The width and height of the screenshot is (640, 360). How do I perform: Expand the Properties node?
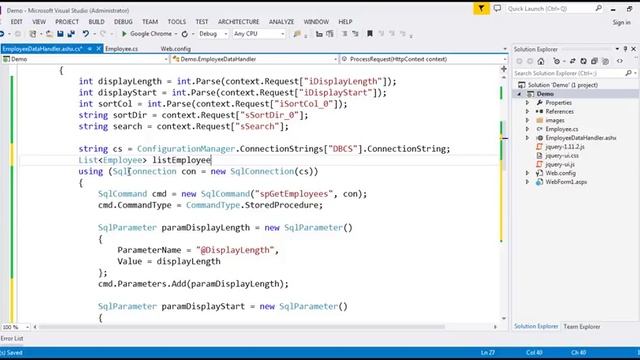pyautogui.click(x=527, y=103)
